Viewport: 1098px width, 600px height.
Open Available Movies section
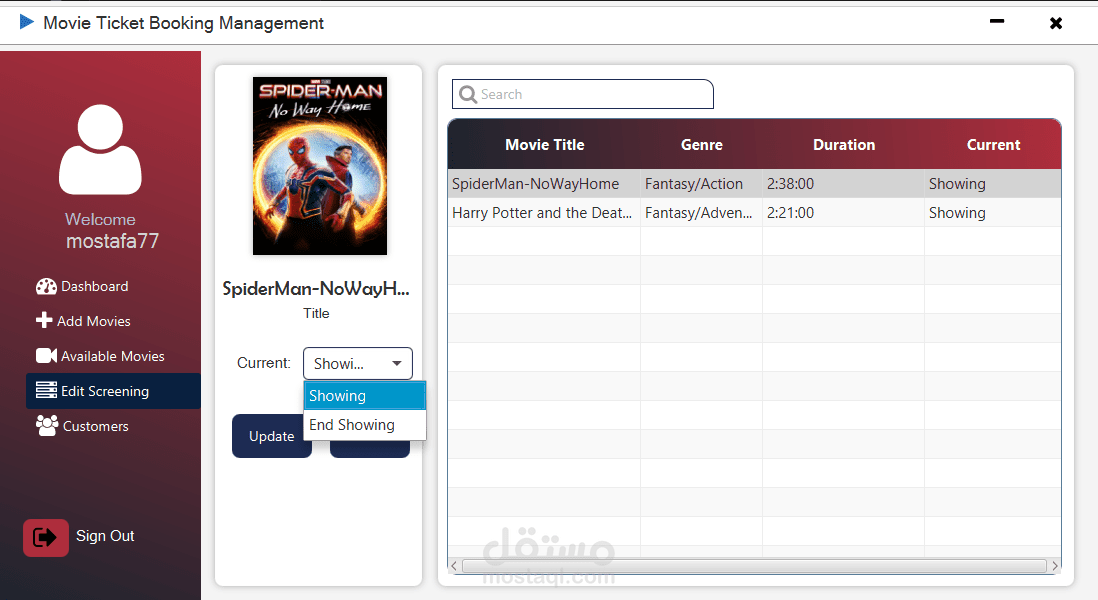(113, 356)
